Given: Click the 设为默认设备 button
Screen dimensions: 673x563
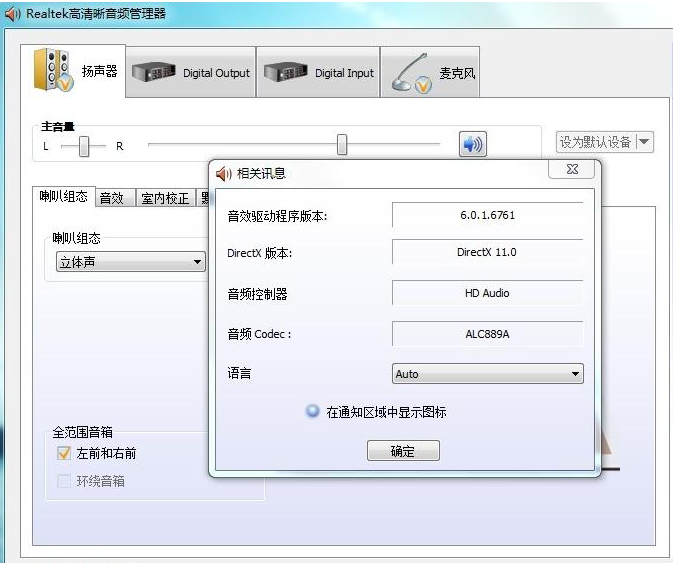Looking at the screenshot, I should point(595,142).
